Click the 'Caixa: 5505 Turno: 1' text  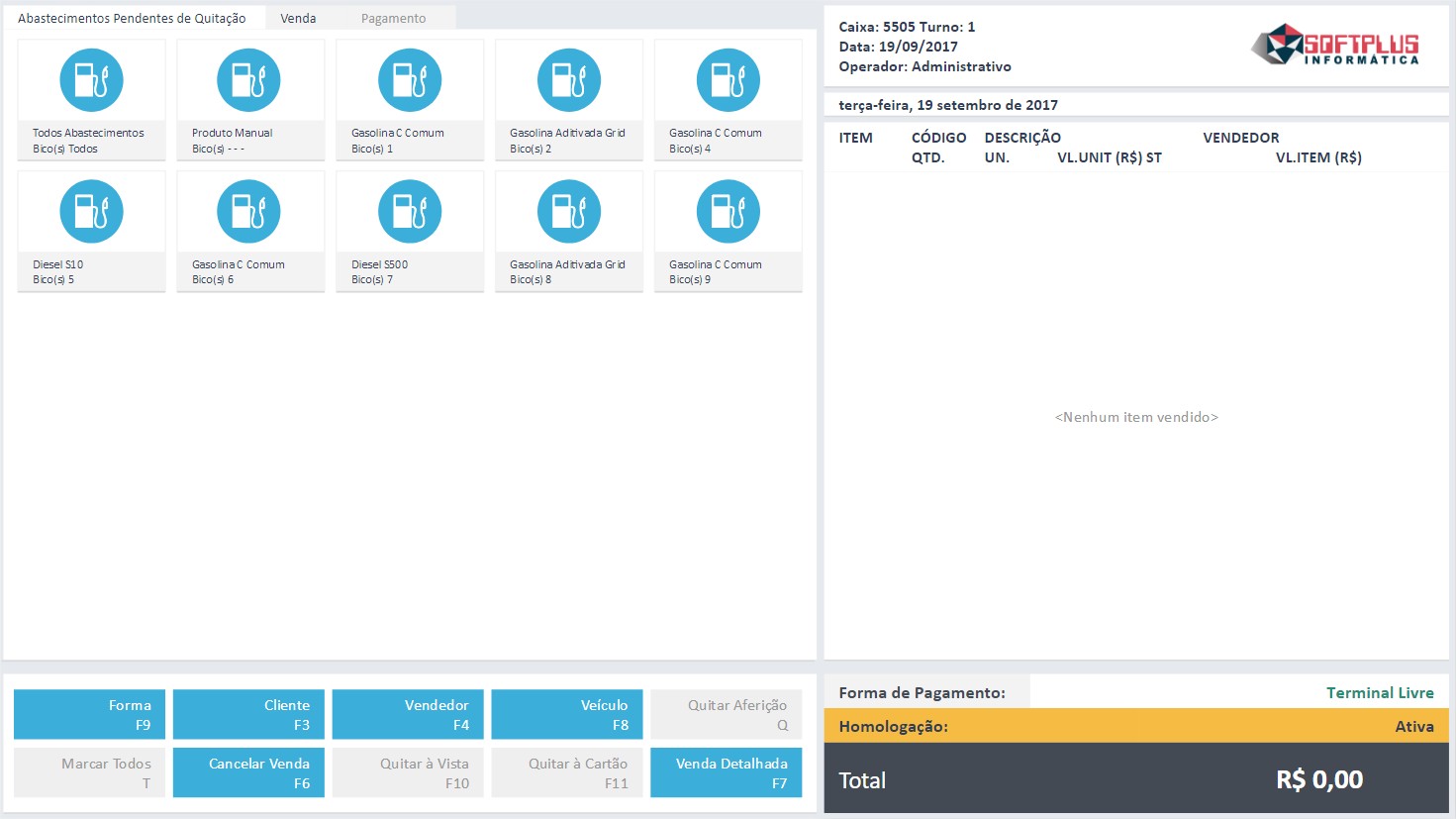(x=907, y=27)
